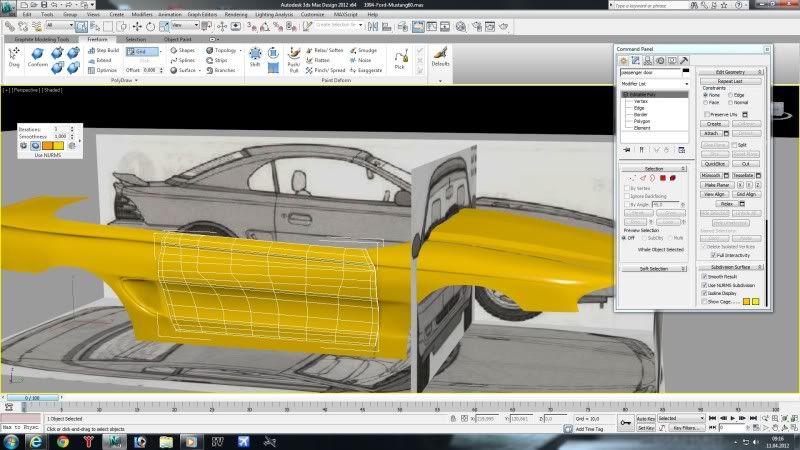800x450 pixels.
Task: Click the Pick tool icon
Action: (x=401, y=58)
